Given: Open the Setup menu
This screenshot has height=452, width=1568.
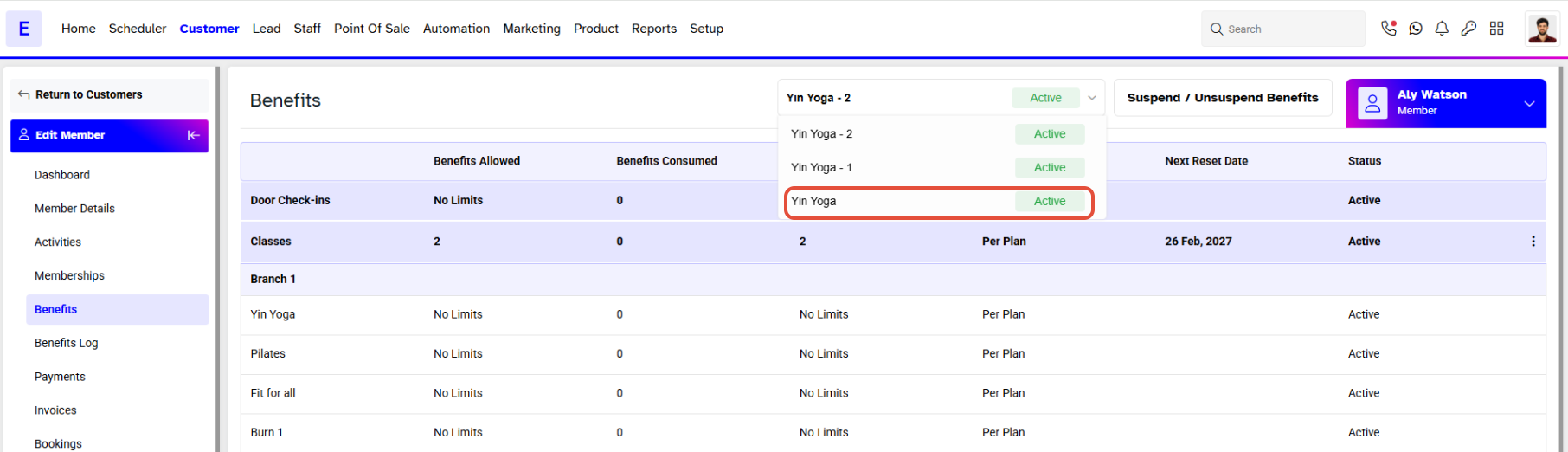Looking at the screenshot, I should click(x=706, y=29).
